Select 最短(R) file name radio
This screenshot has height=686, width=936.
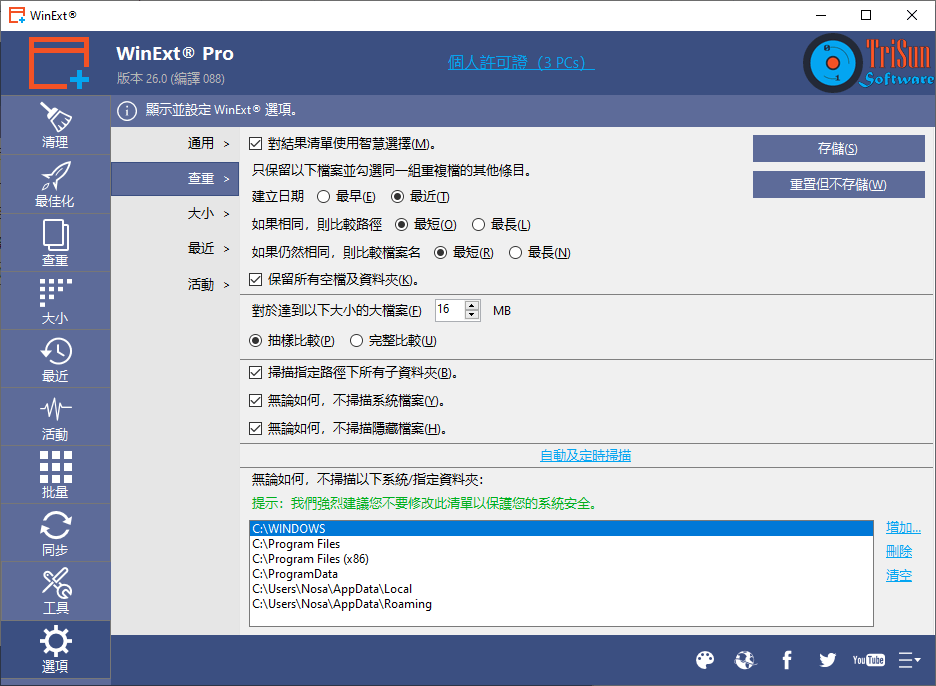[440, 253]
